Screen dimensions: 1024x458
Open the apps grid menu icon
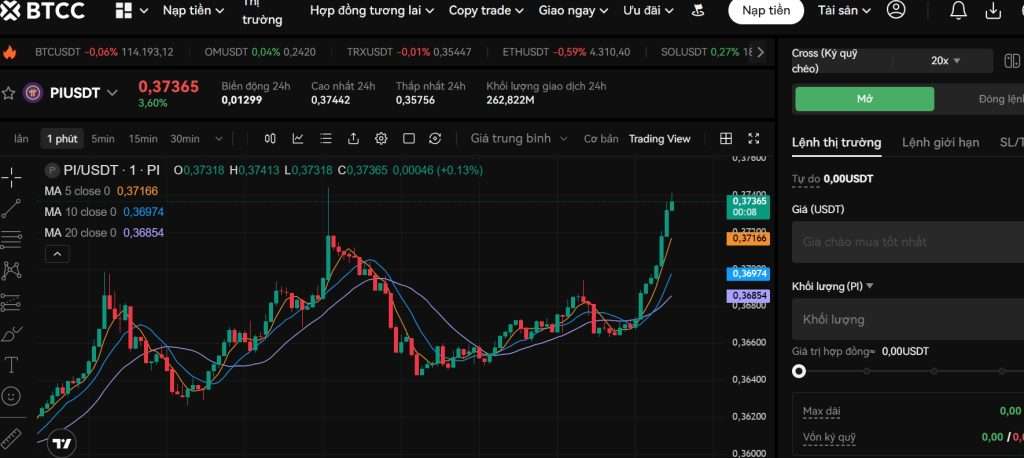point(123,10)
